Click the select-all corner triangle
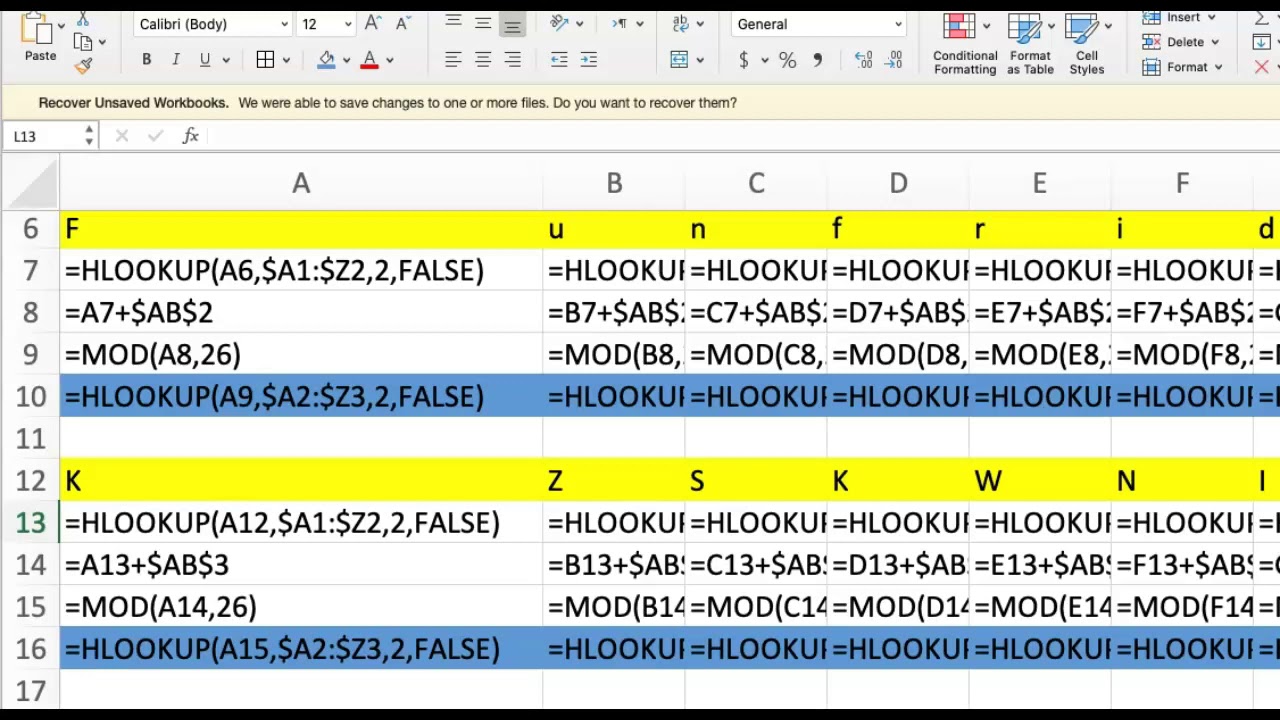Screen dimensions: 1280x720 point(30,183)
